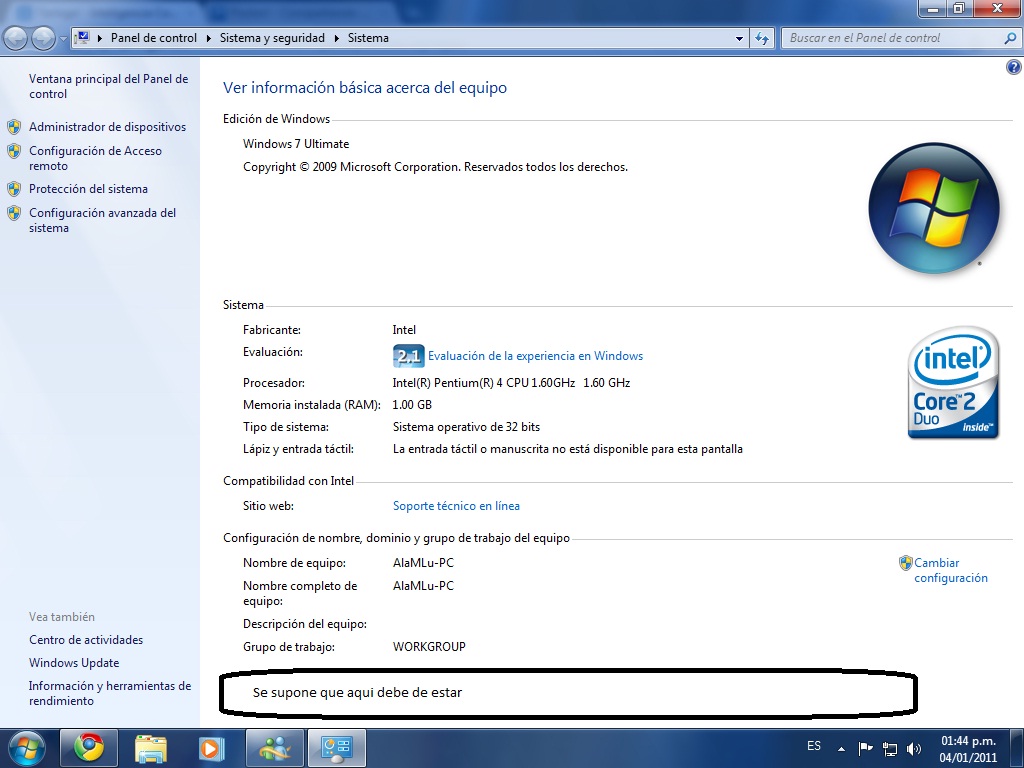Expand the arrow after Sistema y seguridad
The image size is (1024, 768).
coord(337,38)
